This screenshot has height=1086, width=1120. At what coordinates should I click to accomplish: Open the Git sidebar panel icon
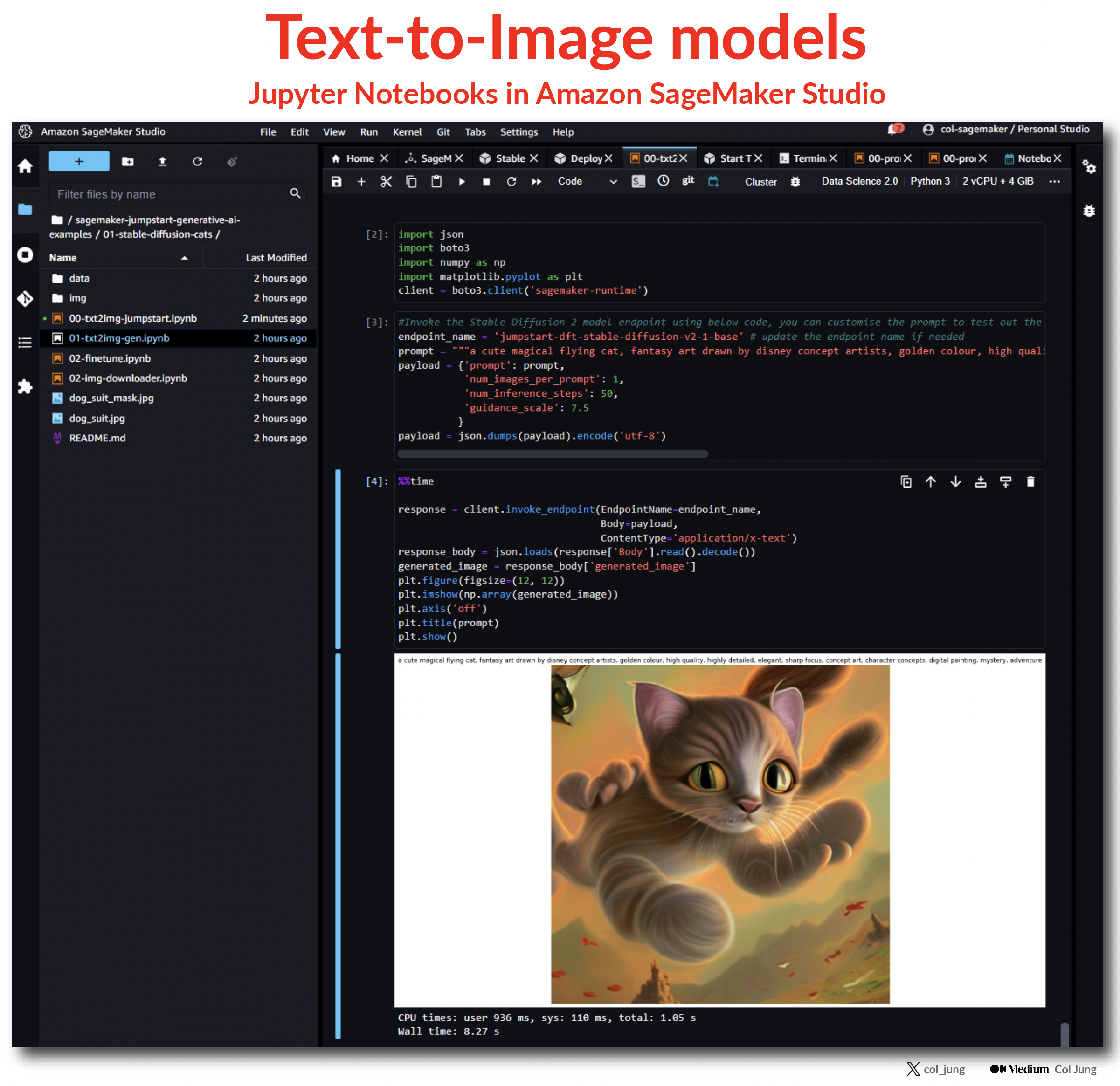click(x=25, y=298)
